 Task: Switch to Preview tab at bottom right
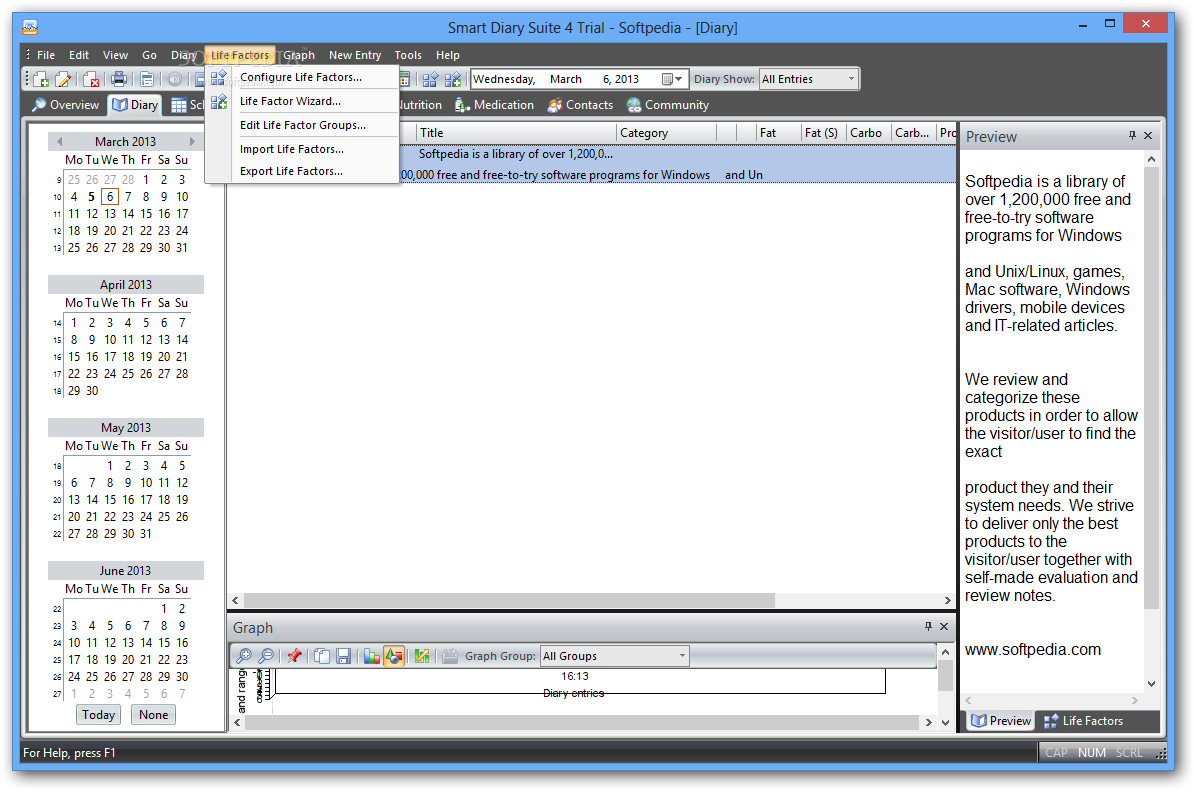pos(1001,721)
